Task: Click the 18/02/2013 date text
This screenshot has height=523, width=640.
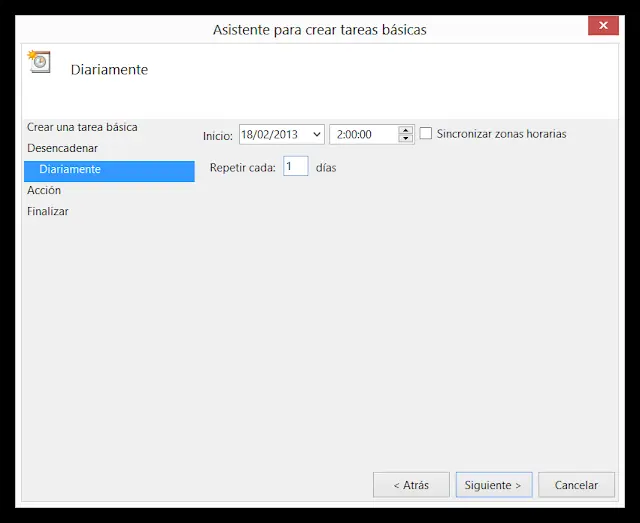Action: point(269,134)
